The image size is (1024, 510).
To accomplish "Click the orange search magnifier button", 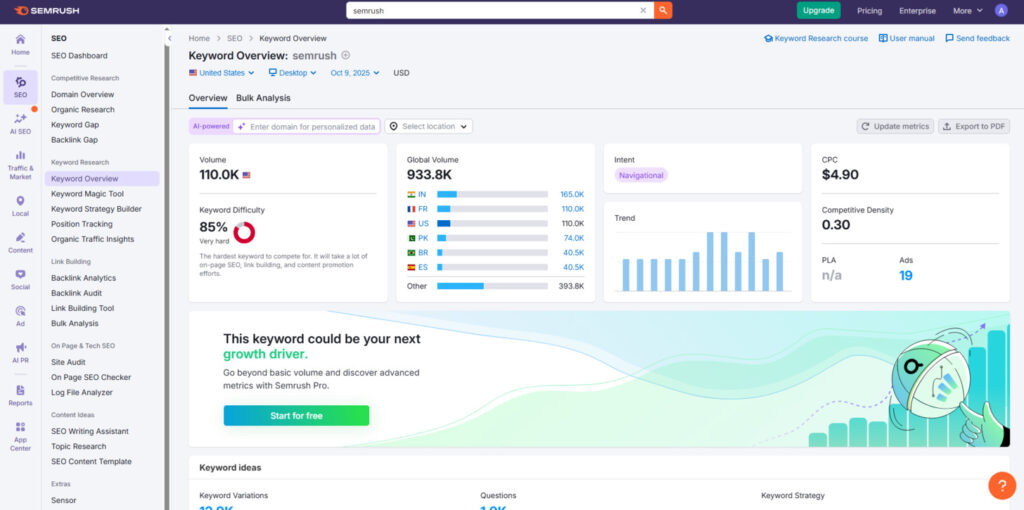I will tap(662, 10).
